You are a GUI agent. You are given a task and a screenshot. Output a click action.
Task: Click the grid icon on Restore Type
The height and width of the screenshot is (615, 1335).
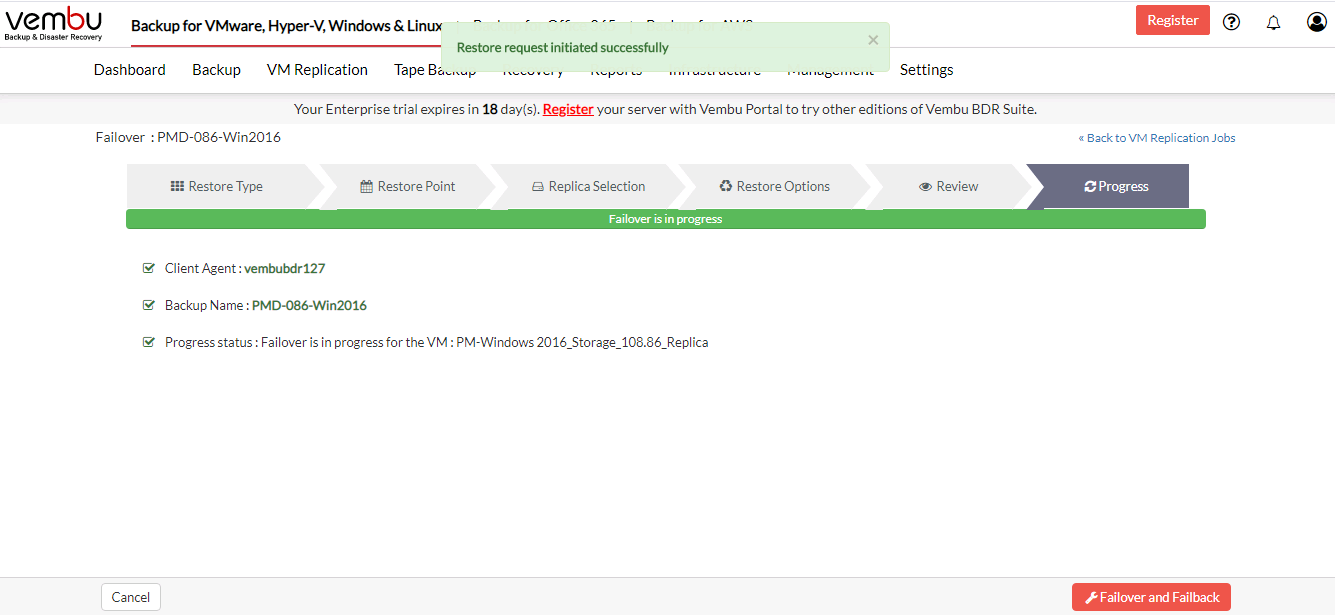click(x=177, y=186)
